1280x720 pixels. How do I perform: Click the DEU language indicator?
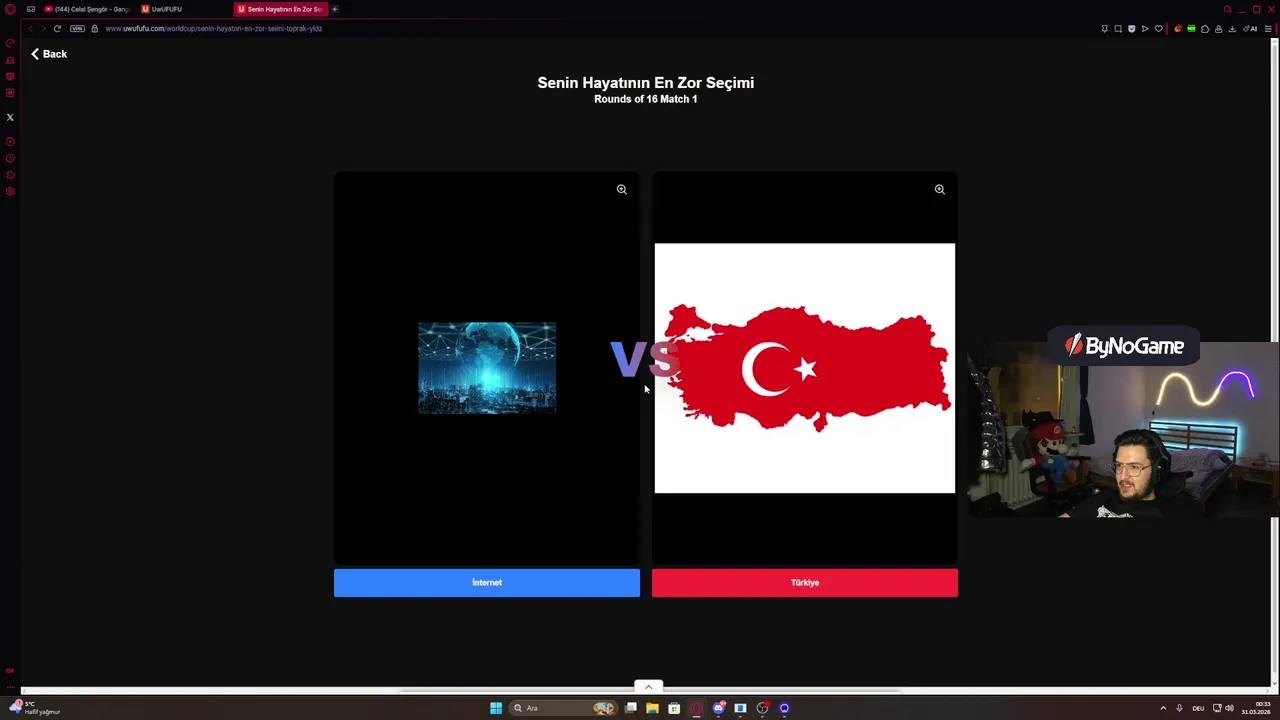[1198, 708]
